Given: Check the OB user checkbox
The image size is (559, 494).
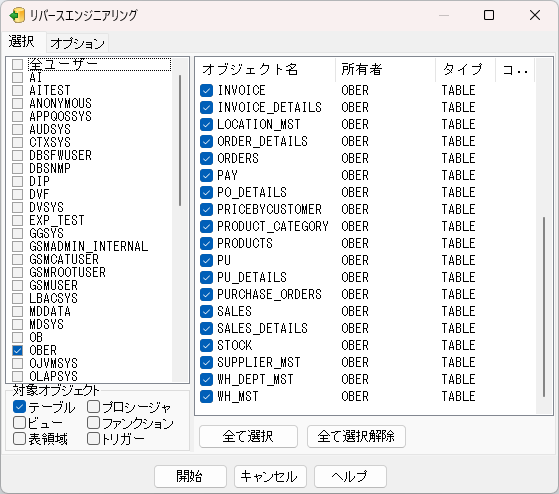Looking at the screenshot, I should [17, 338].
